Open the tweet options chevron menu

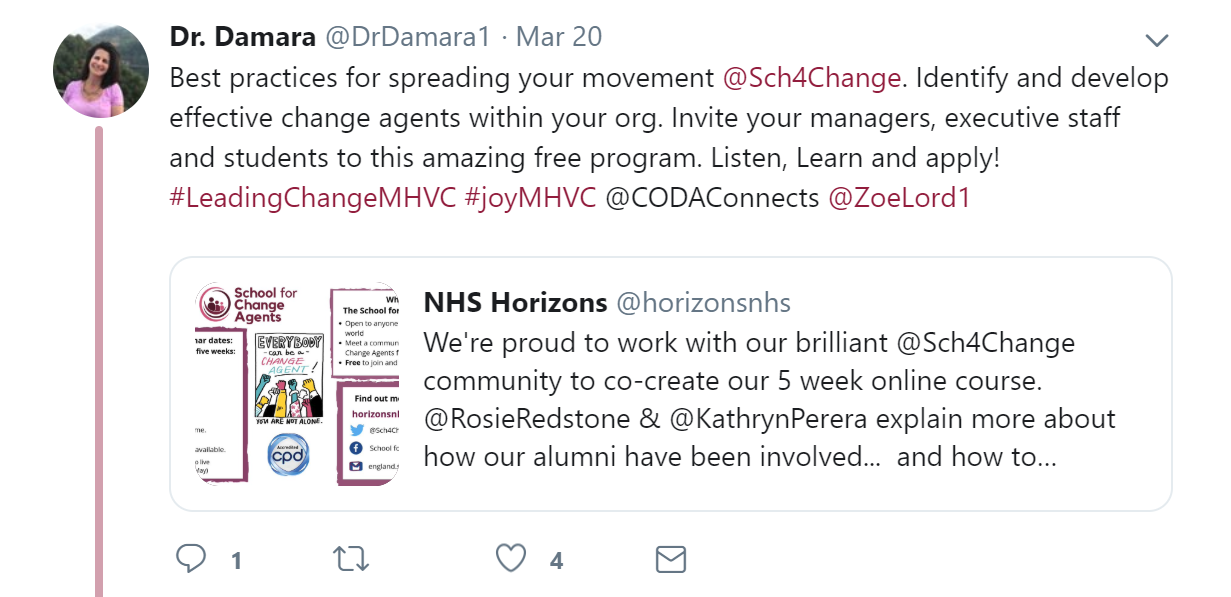1157,40
